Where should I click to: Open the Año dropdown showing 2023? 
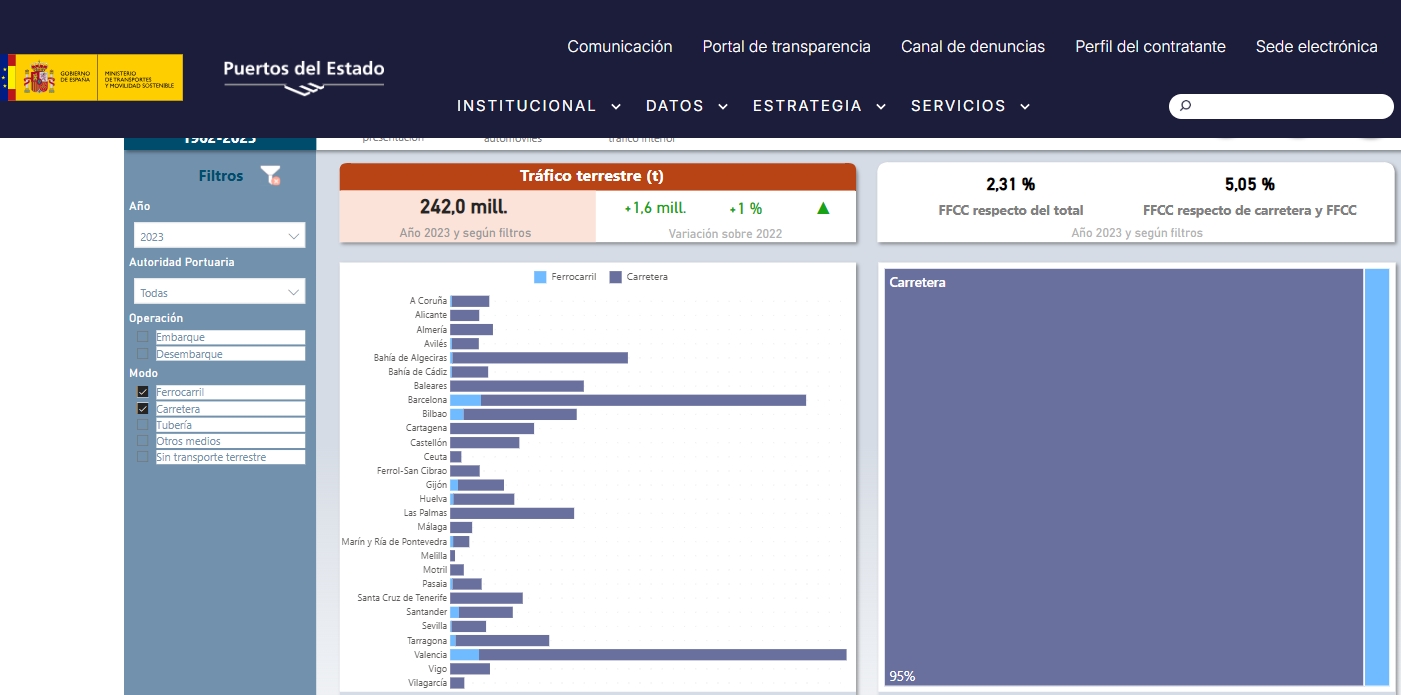pos(219,237)
